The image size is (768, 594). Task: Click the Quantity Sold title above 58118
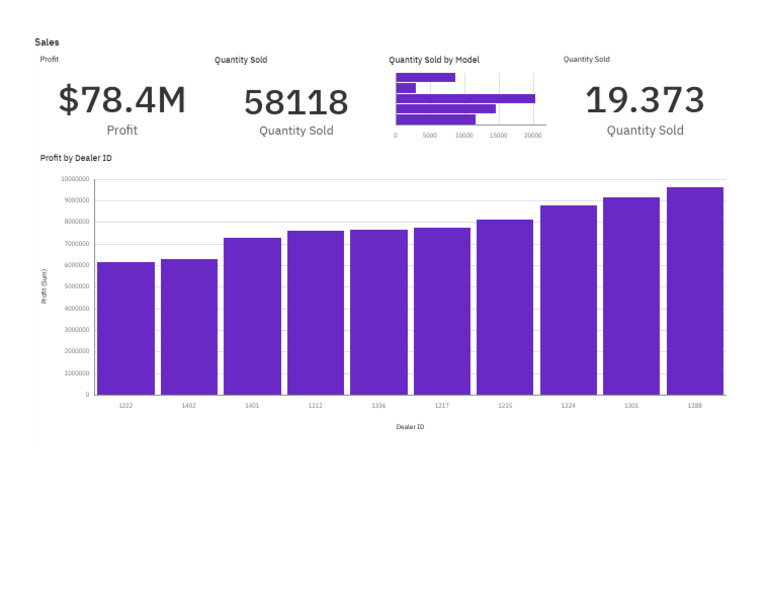click(x=240, y=60)
